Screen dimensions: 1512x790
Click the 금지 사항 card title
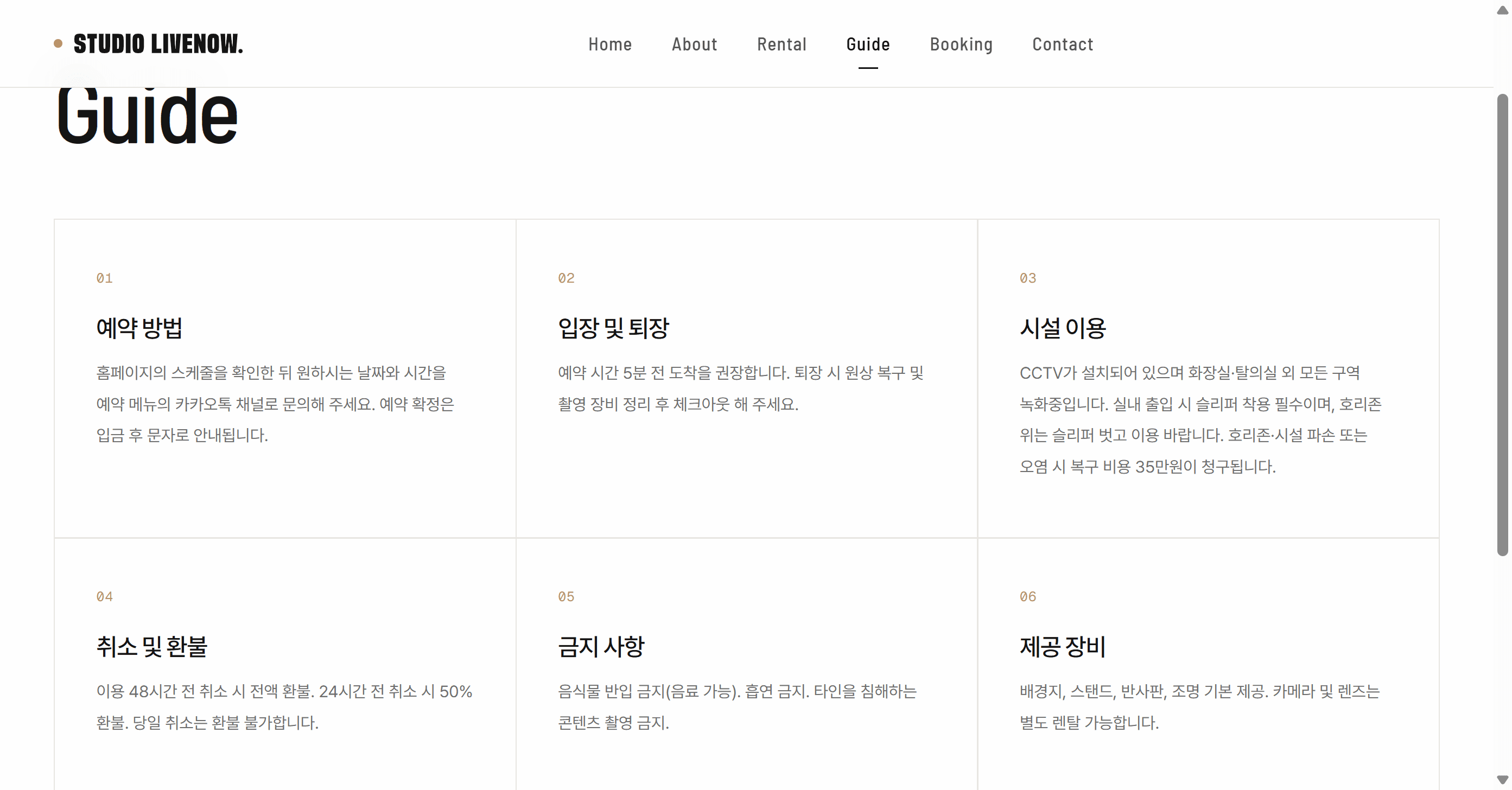click(601, 646)
